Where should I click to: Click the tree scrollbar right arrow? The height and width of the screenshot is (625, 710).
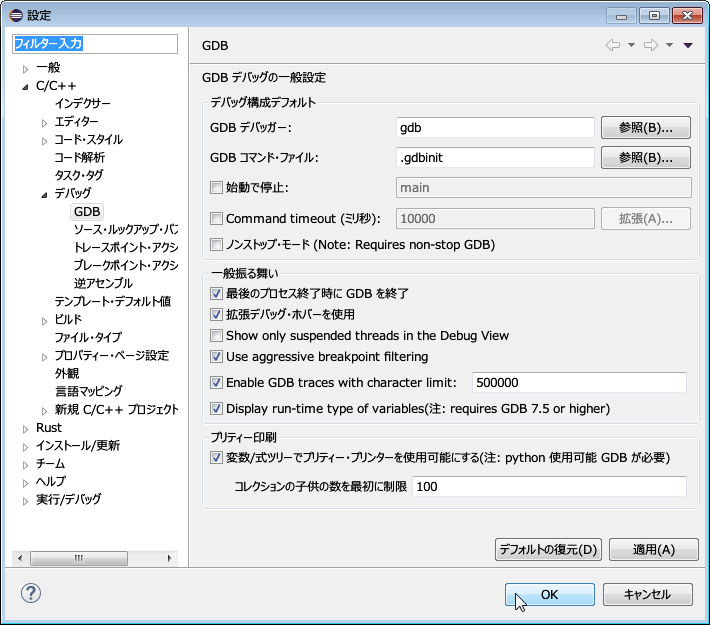[x=169, y=558]
